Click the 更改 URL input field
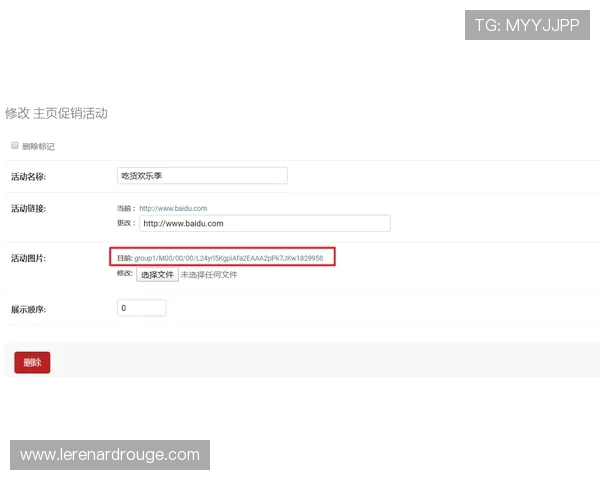Viewport: 600px width, 480px height. (x=264, y=223)
